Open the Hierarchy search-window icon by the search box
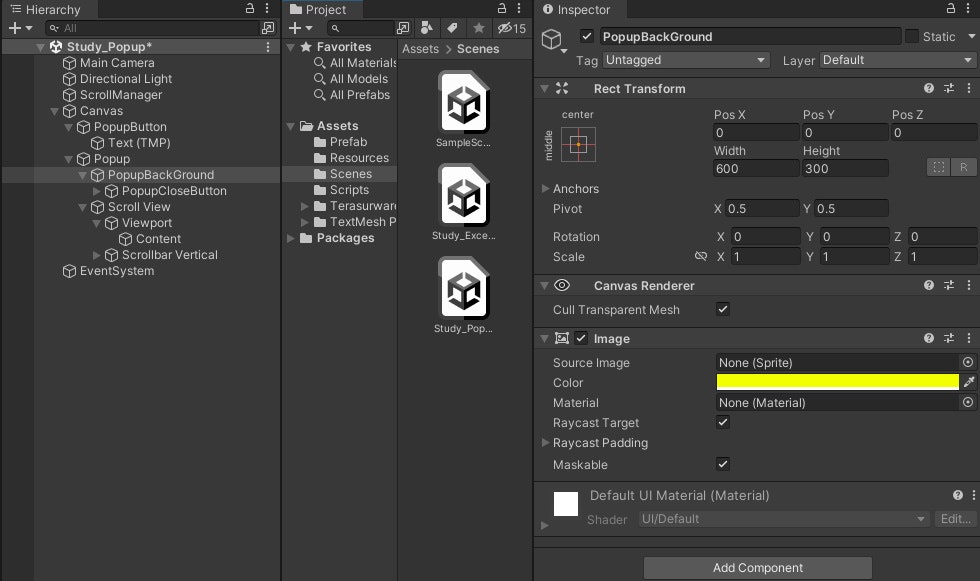The image size is (980, 581). point(268,28)
